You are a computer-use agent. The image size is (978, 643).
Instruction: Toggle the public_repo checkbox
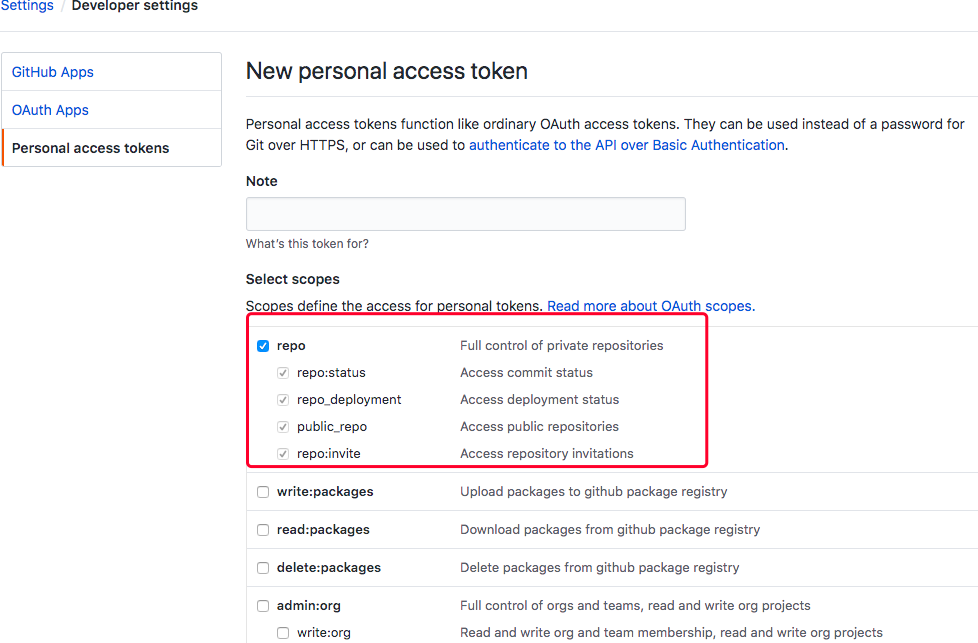pos(283,427)
